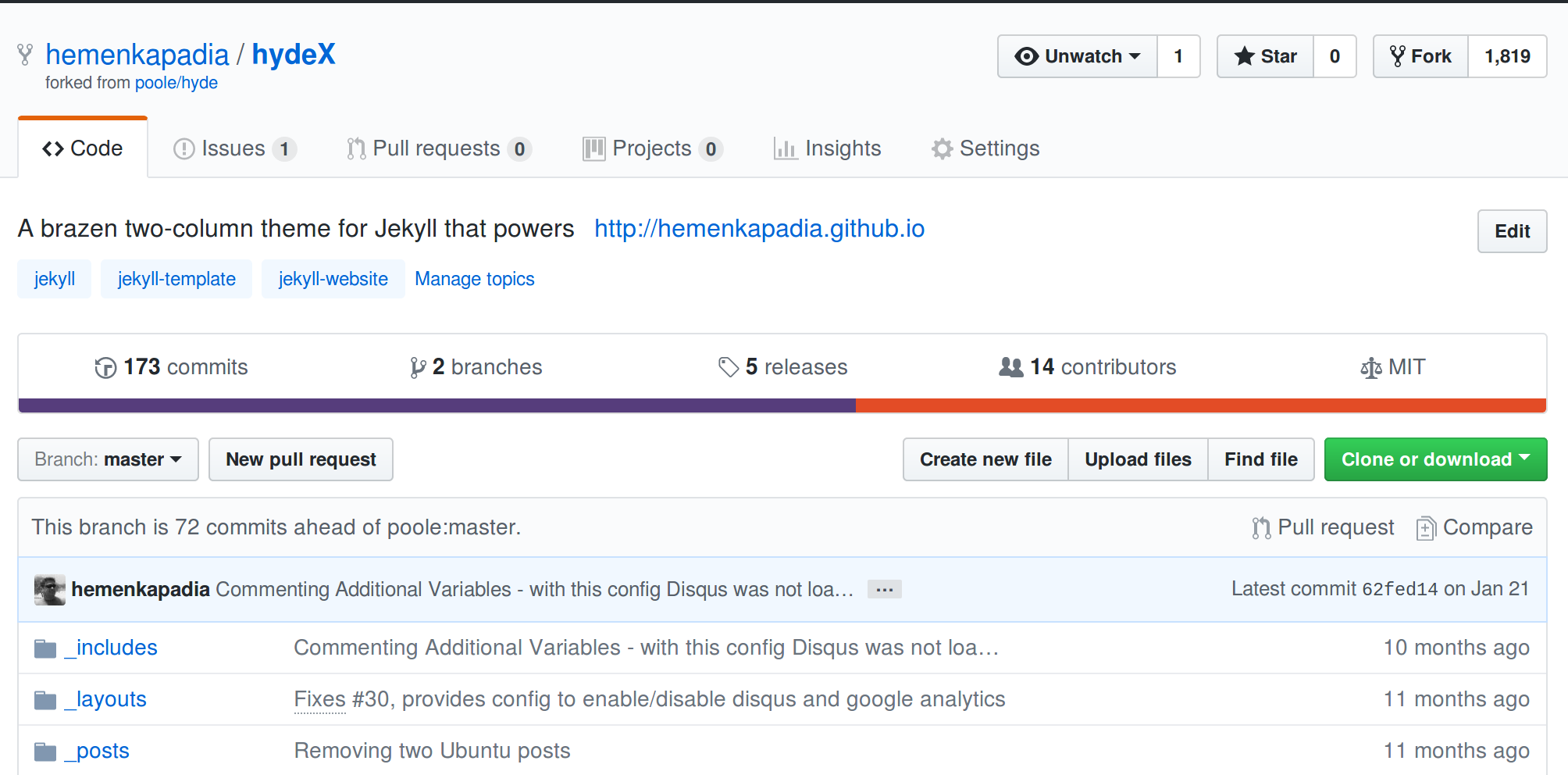
Task: Click the tag icon next to 5 releases
Action: [x=729, y=367]
